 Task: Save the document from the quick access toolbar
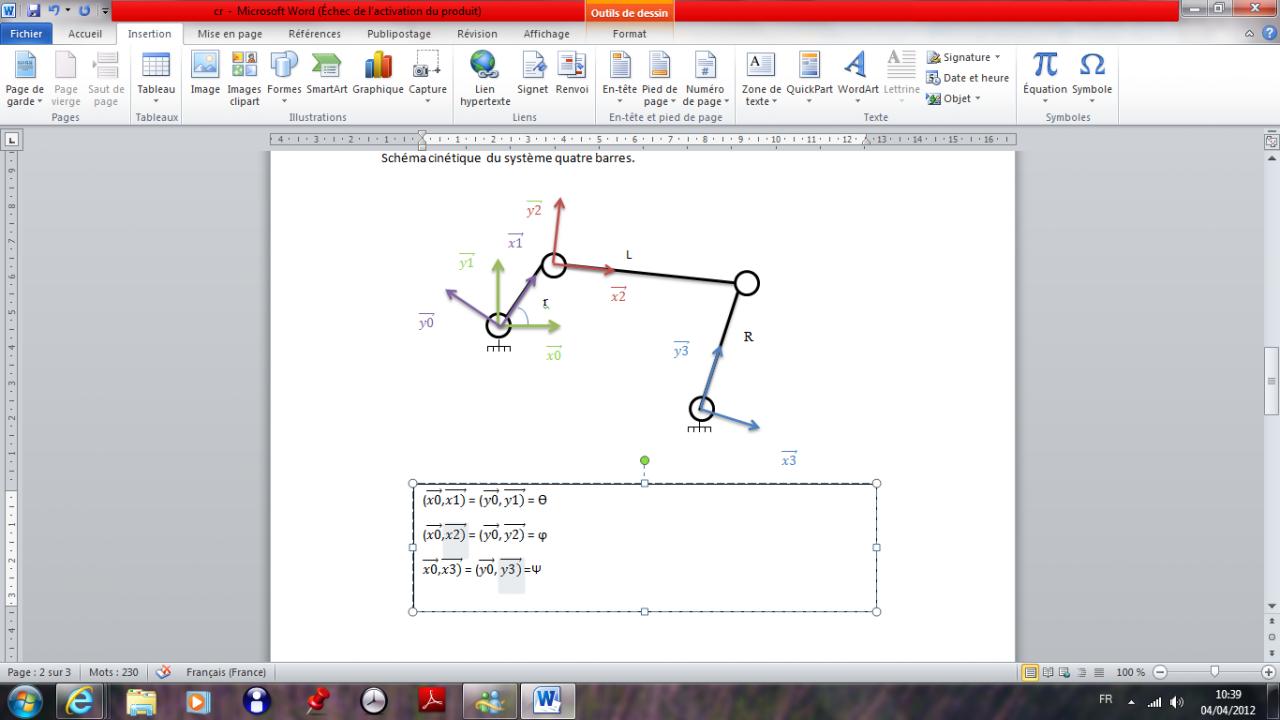pos(34,11)
